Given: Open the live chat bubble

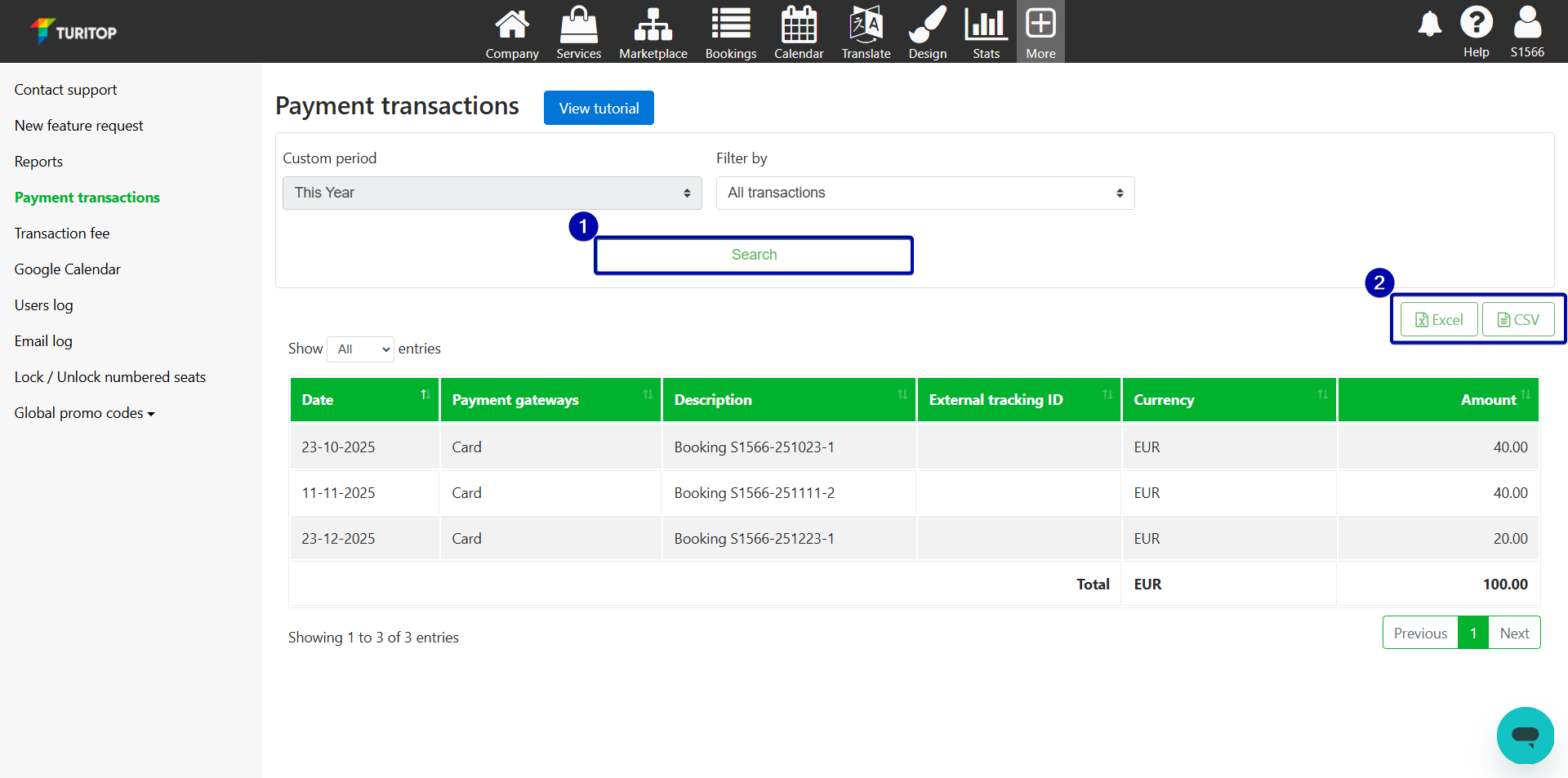Looking at the screenshot, I should pyautogui.click(x=1525, y=736).
